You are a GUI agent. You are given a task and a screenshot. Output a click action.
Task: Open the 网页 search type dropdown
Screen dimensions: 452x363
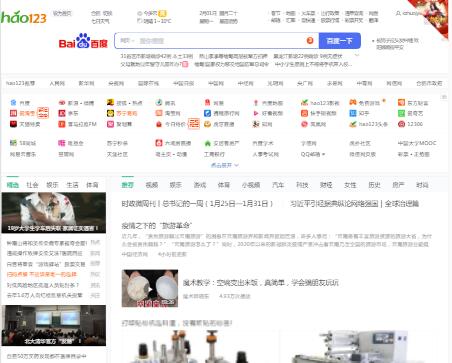(x=127, y=41)
